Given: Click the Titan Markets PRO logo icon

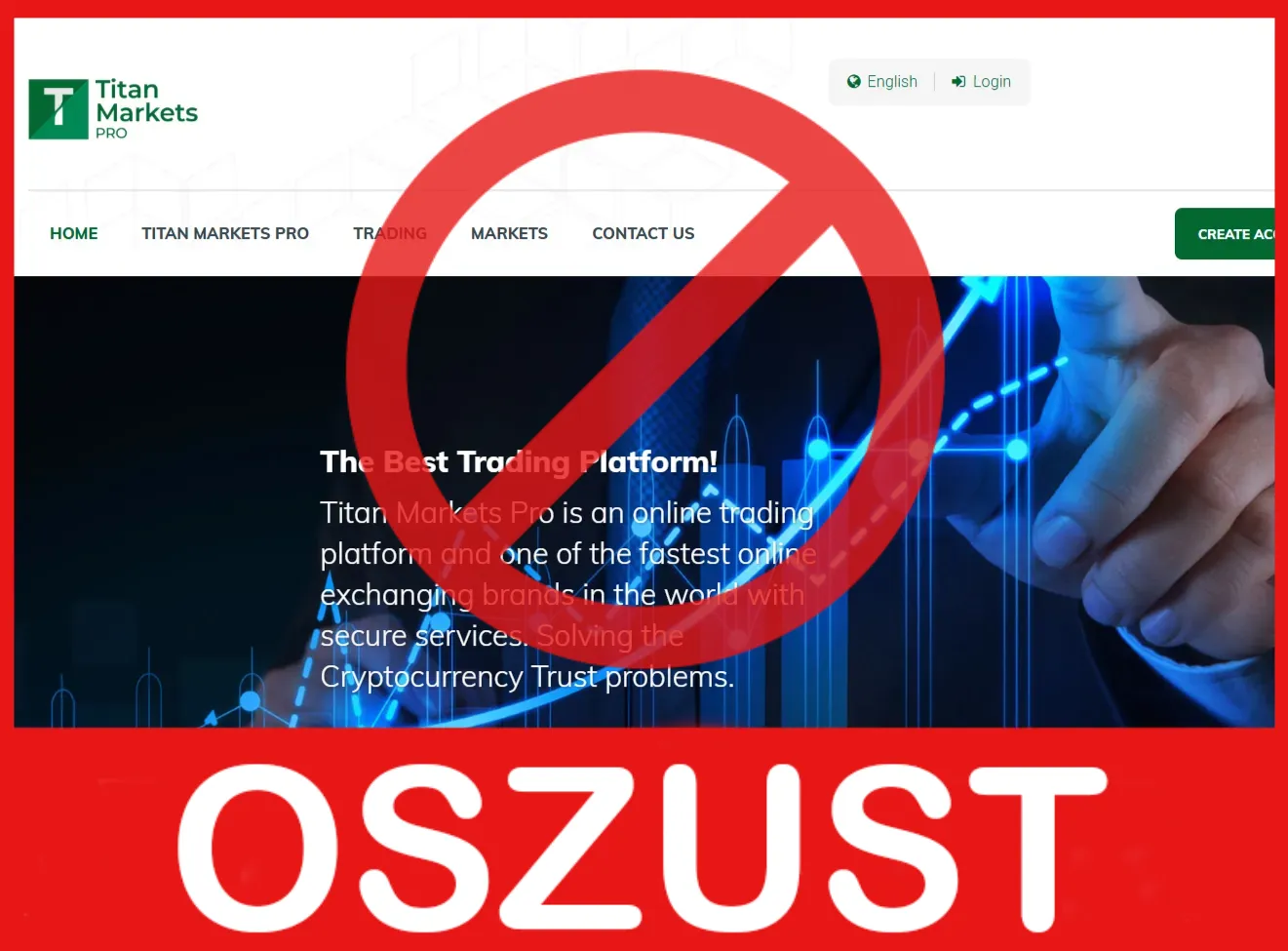Looking at the screenshot, I should 59,108.
